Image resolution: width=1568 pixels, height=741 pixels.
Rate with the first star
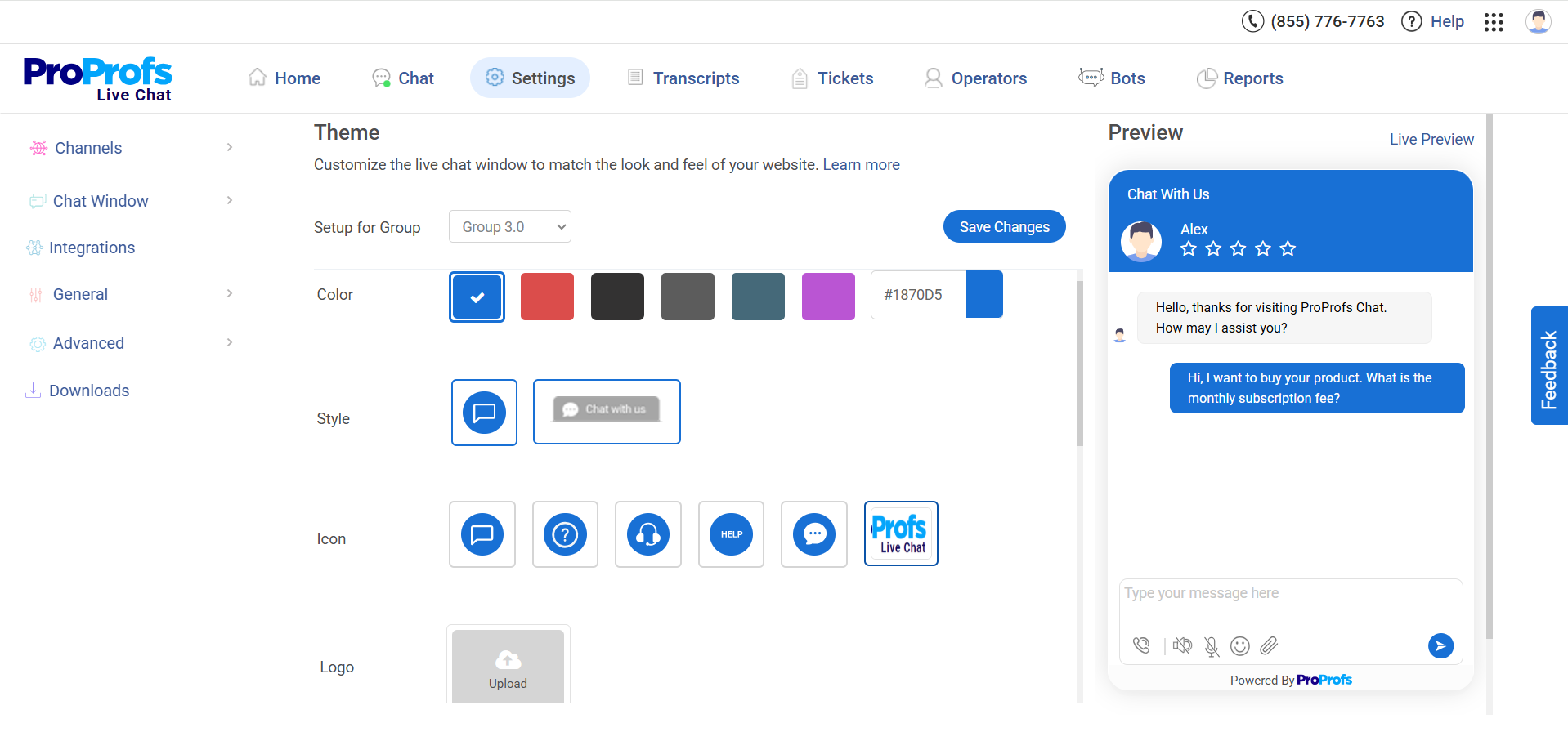1189,248
